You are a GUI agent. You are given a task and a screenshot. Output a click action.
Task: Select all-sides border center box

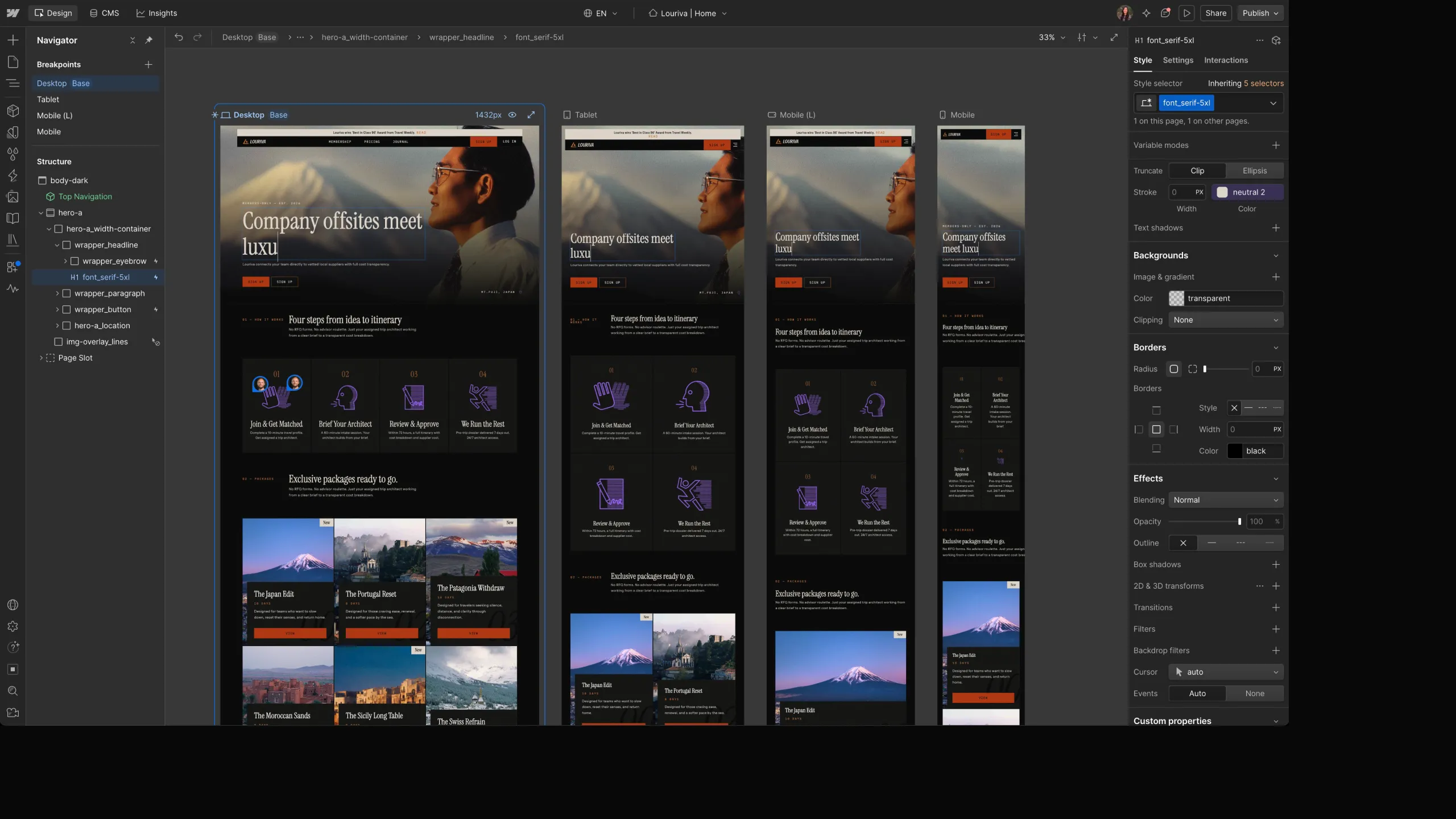pyautogui.click(x=1156, y=429)
